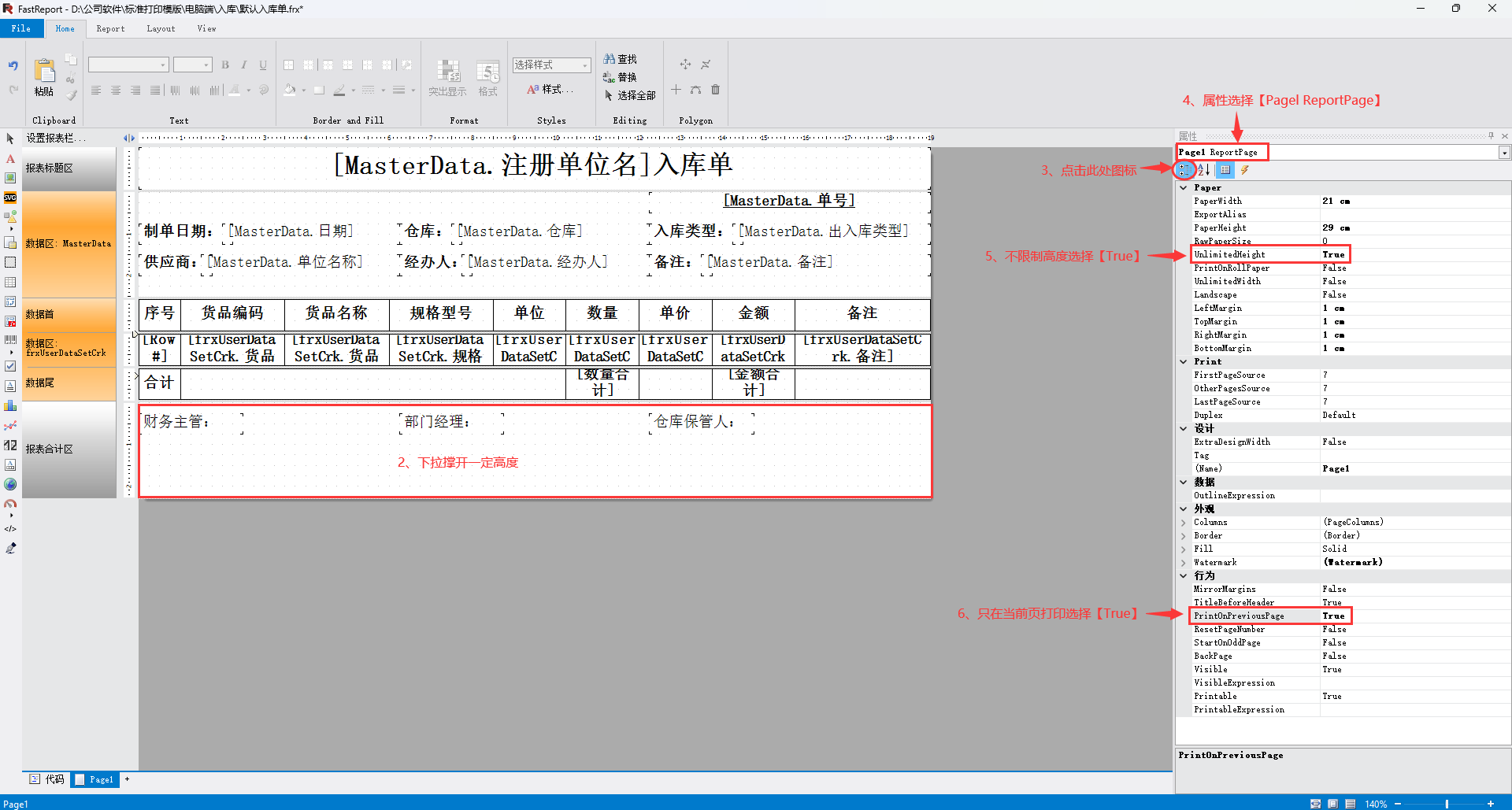Switch to the Home ribbon tab
The image size is (1512, 810).
tap(65, 28)
